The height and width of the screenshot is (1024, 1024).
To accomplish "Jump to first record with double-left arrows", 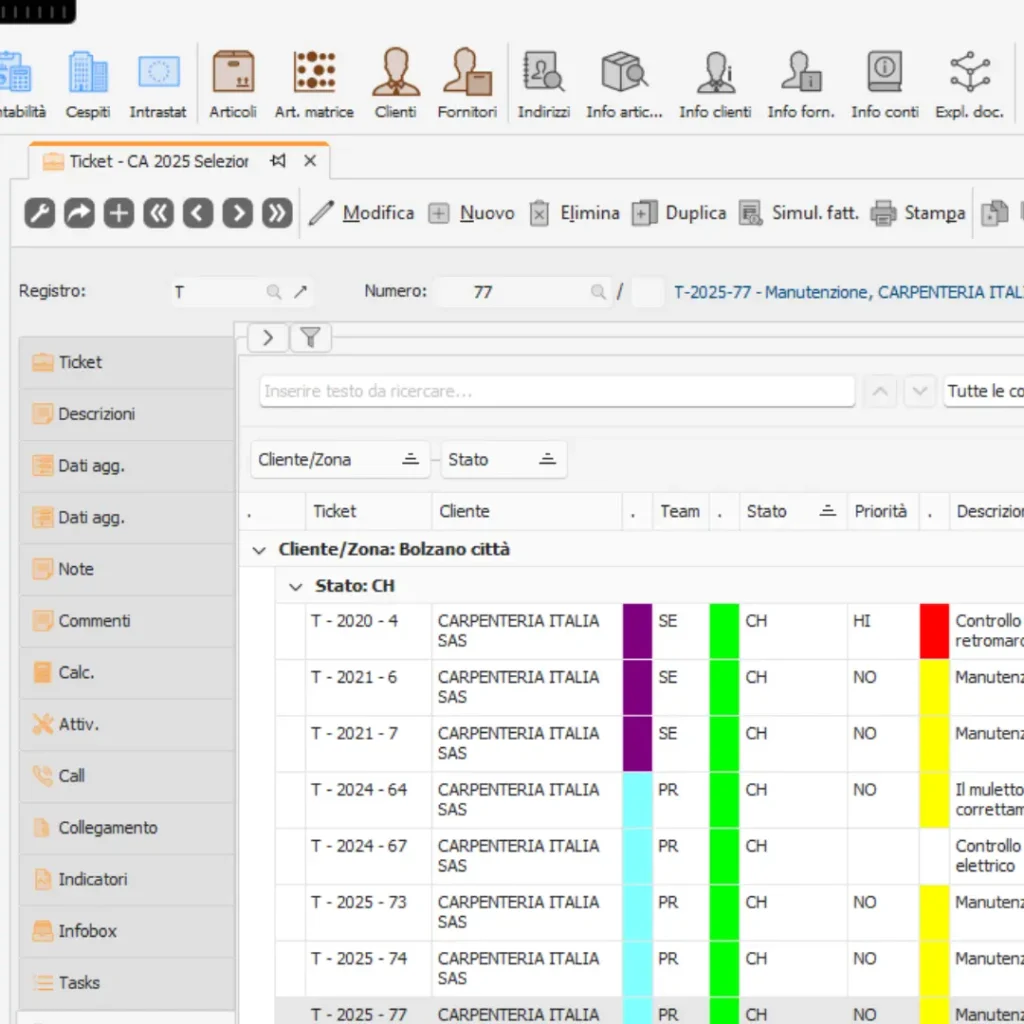I will point(159,214).
